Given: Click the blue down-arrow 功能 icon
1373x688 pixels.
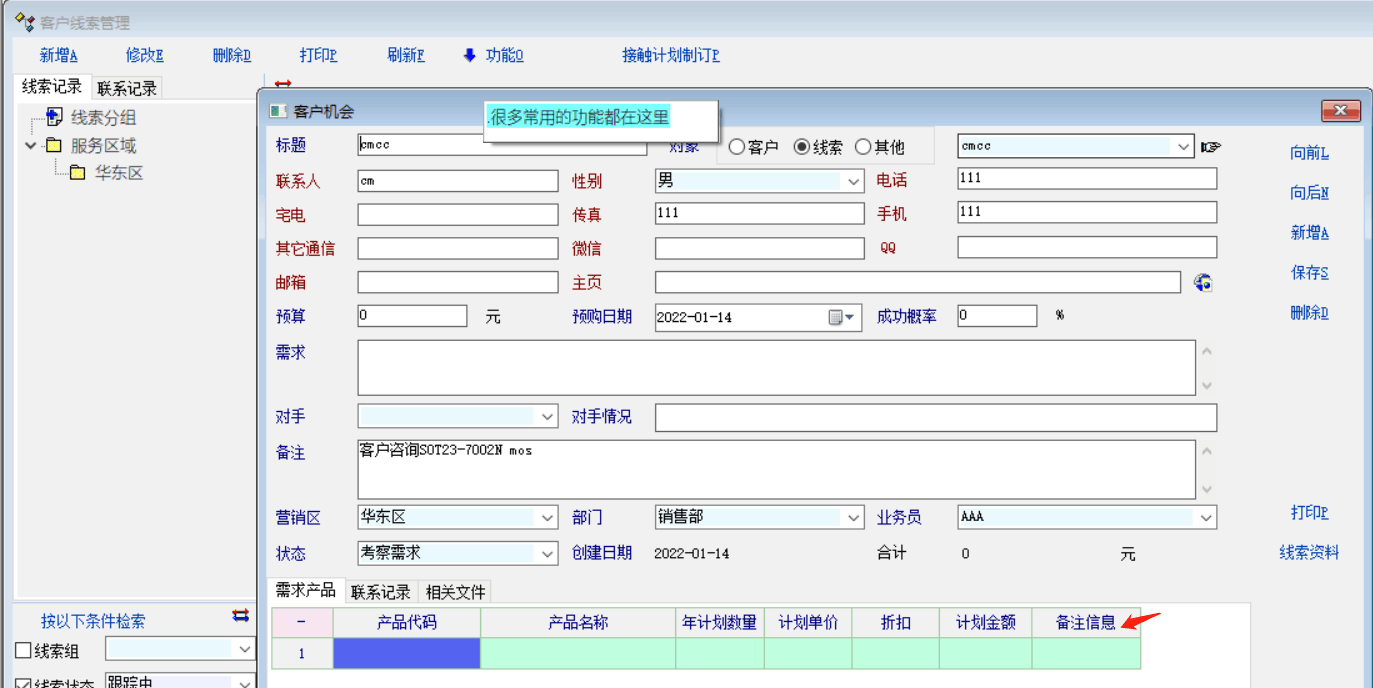Looking at the screenshot, I should tap(469, 55).
